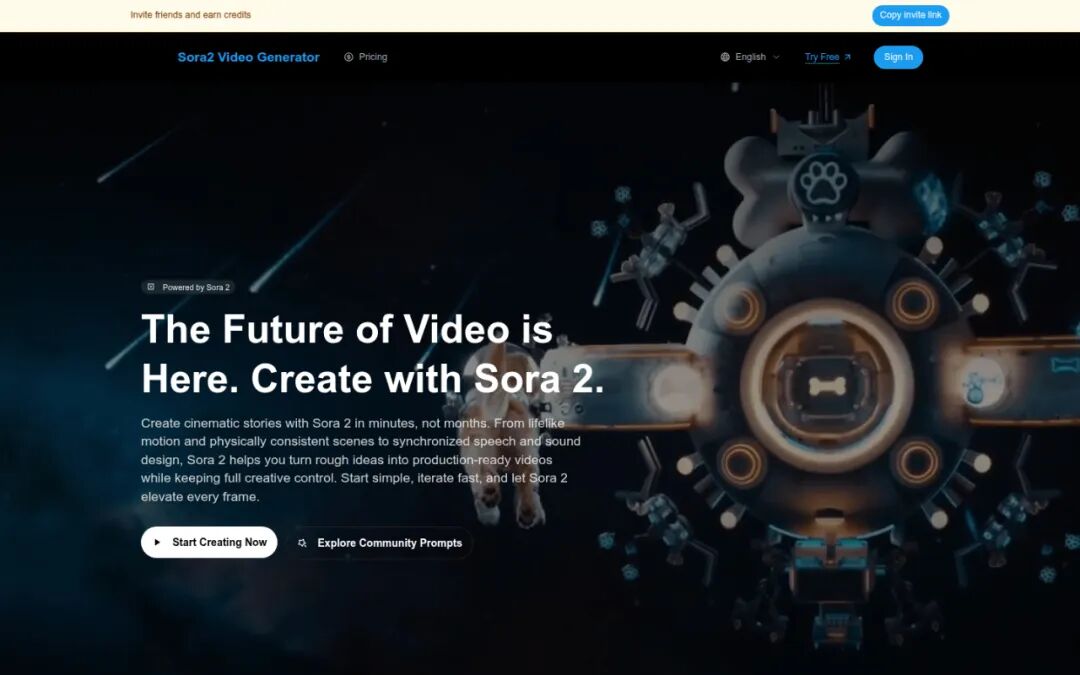Click the icon in the Powered by badge
This screenshot has width=1080, height=675.
[151, 287]
